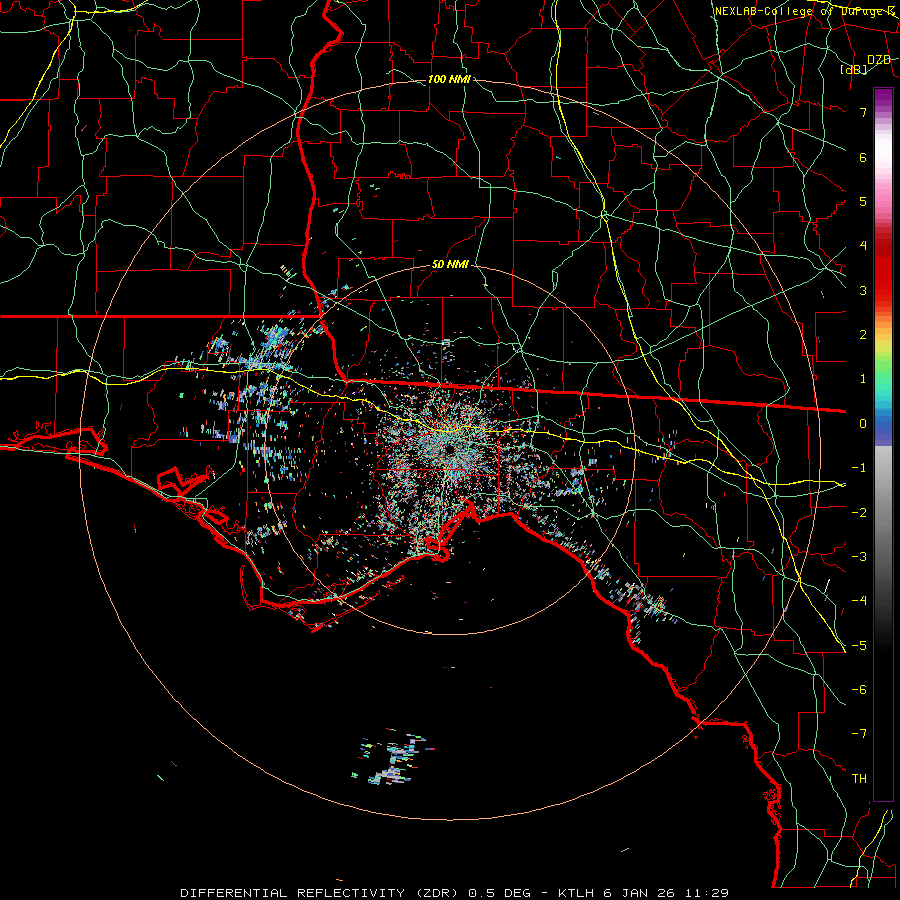Click the Differential Reflectivity KTLH caption text
900x900 pixels.
(x=455, y=893)
